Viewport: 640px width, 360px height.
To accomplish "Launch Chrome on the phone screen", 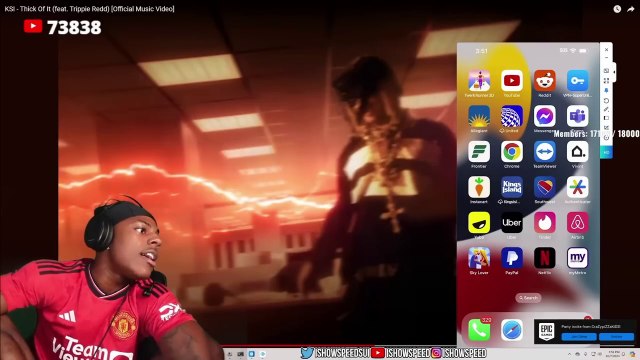I will (x=512, y=151).
